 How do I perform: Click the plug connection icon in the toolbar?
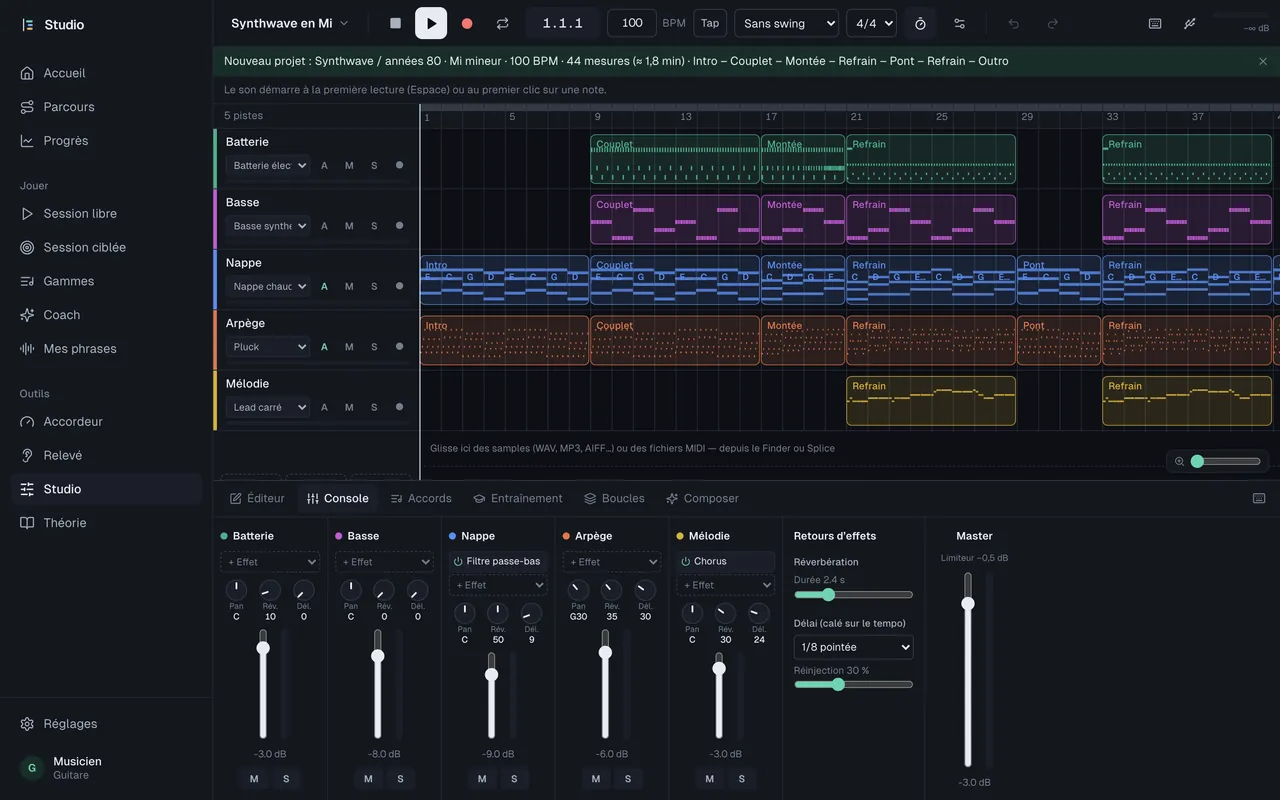point(1190,23)
